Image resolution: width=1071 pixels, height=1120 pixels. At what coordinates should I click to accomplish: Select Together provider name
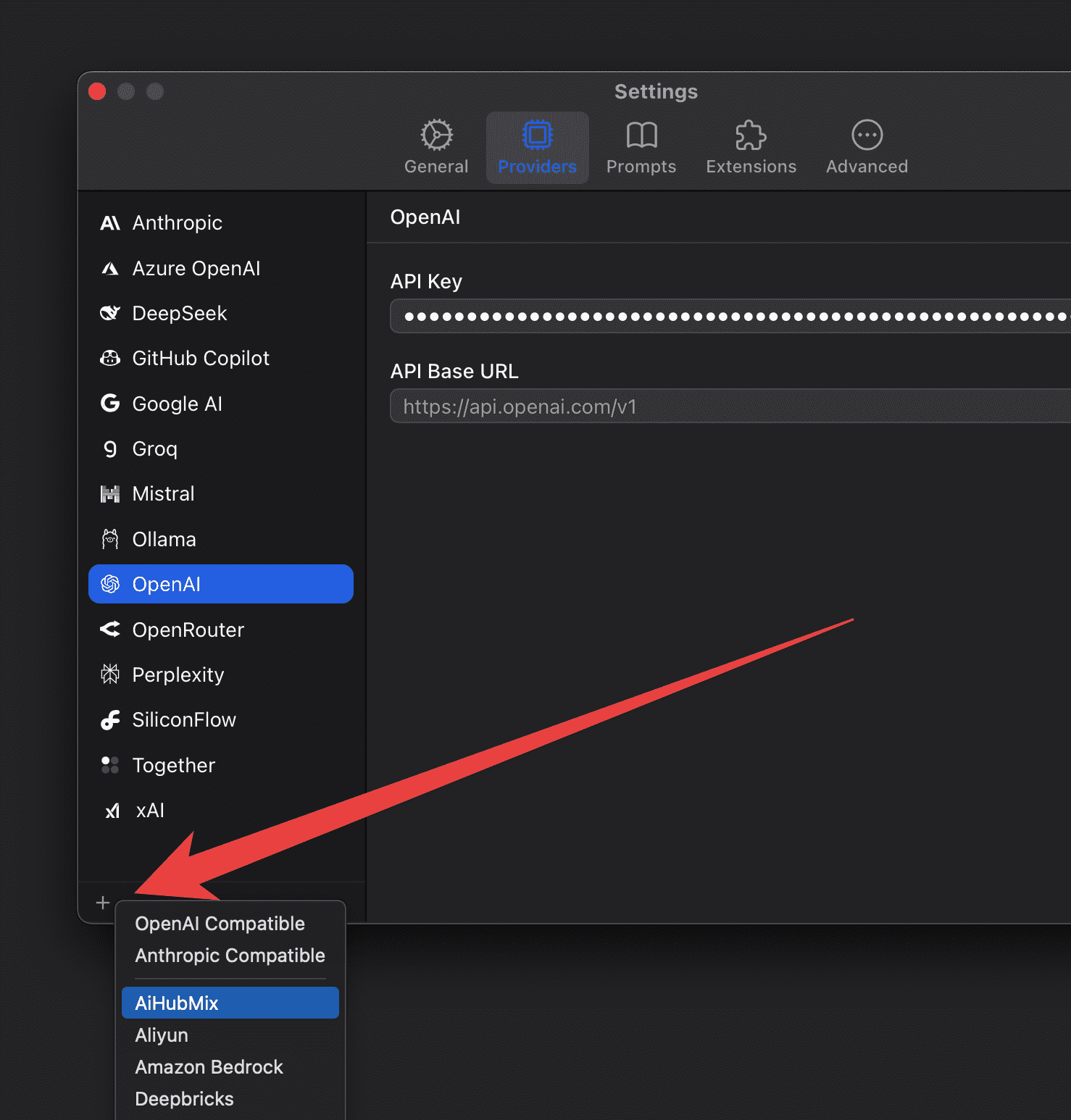[174, 765]
